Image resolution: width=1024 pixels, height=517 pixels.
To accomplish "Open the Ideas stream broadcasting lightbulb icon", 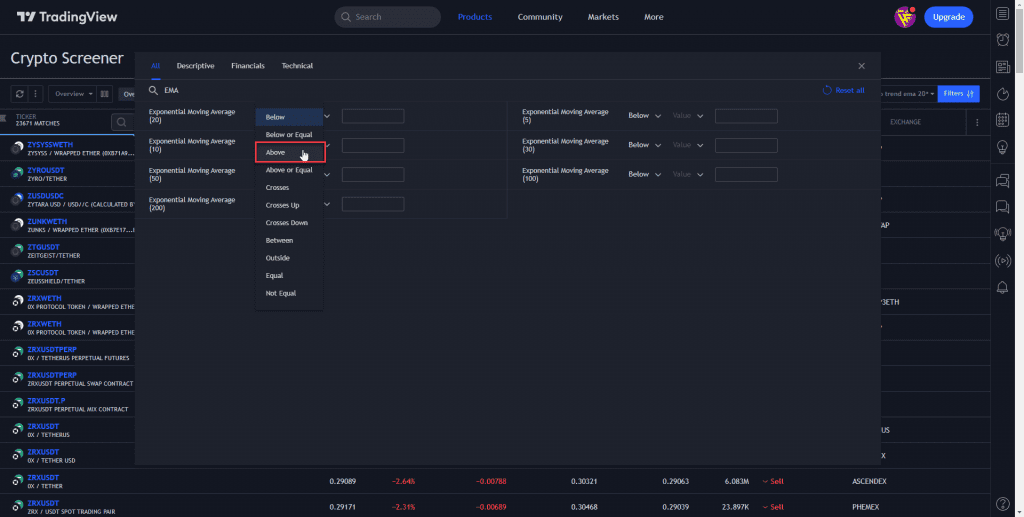I will pos(1002,234).
